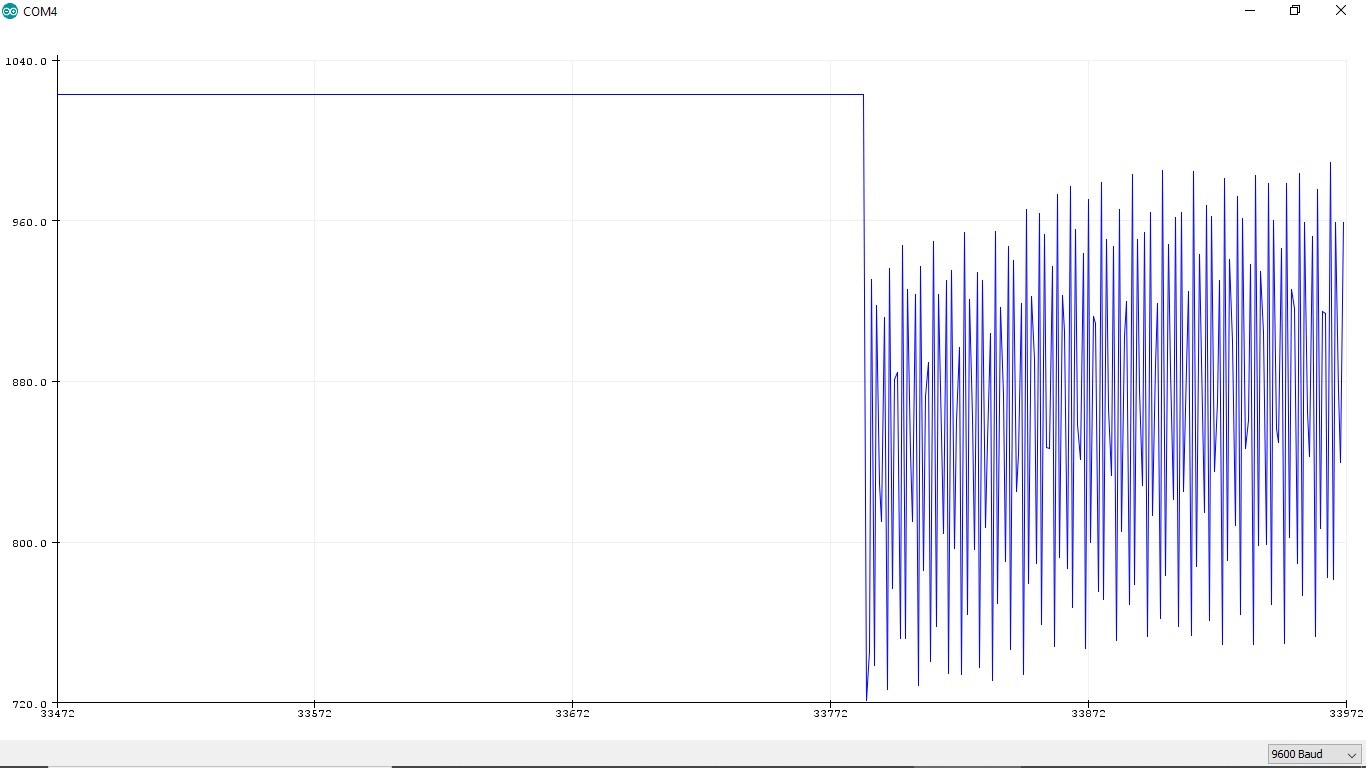Click the 33772 x-axis label
Screen dimensions: 1366x768
click(830, 714)
